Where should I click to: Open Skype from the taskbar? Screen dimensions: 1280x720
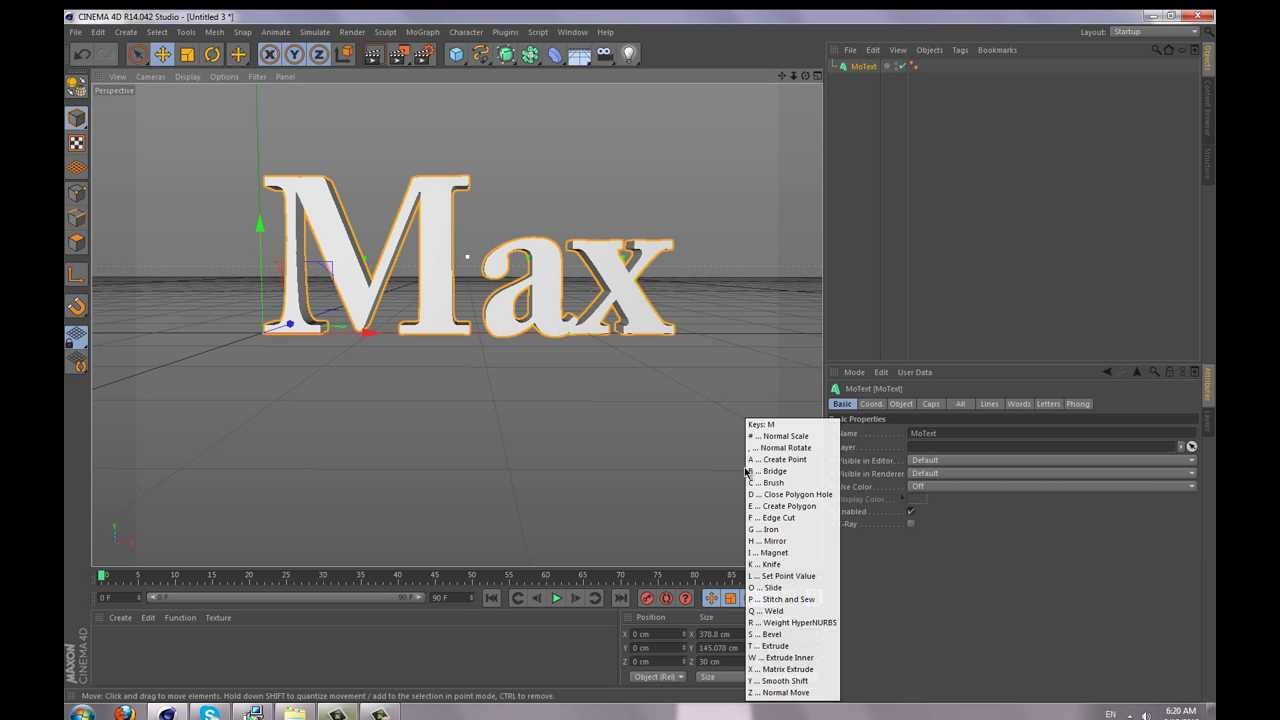click(210, 714)
